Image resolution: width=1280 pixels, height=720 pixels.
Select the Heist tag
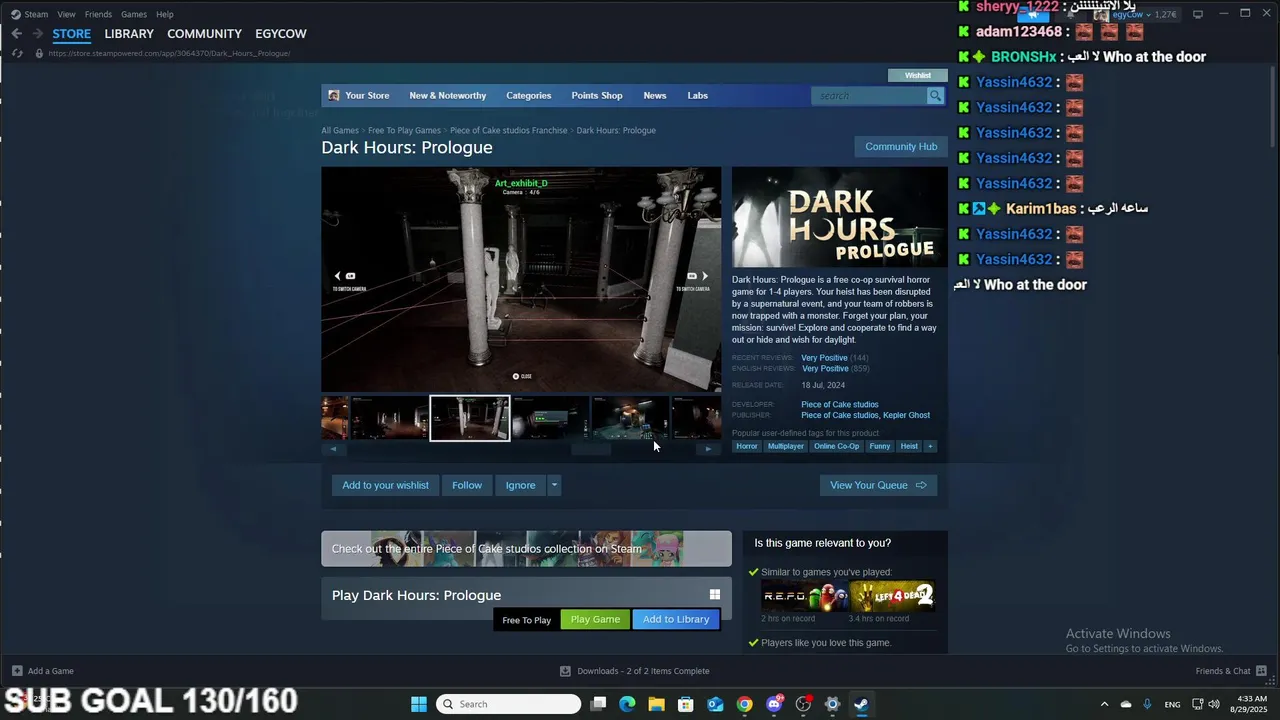[x=909, y=446]
